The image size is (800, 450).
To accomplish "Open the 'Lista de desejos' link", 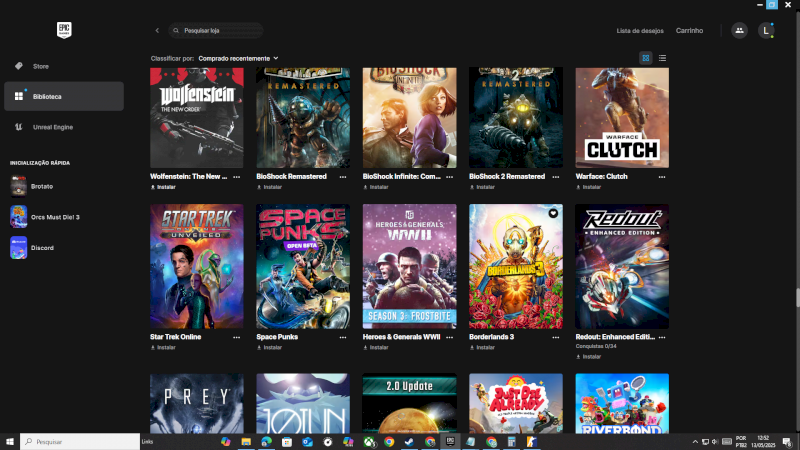I will point(638,31).
